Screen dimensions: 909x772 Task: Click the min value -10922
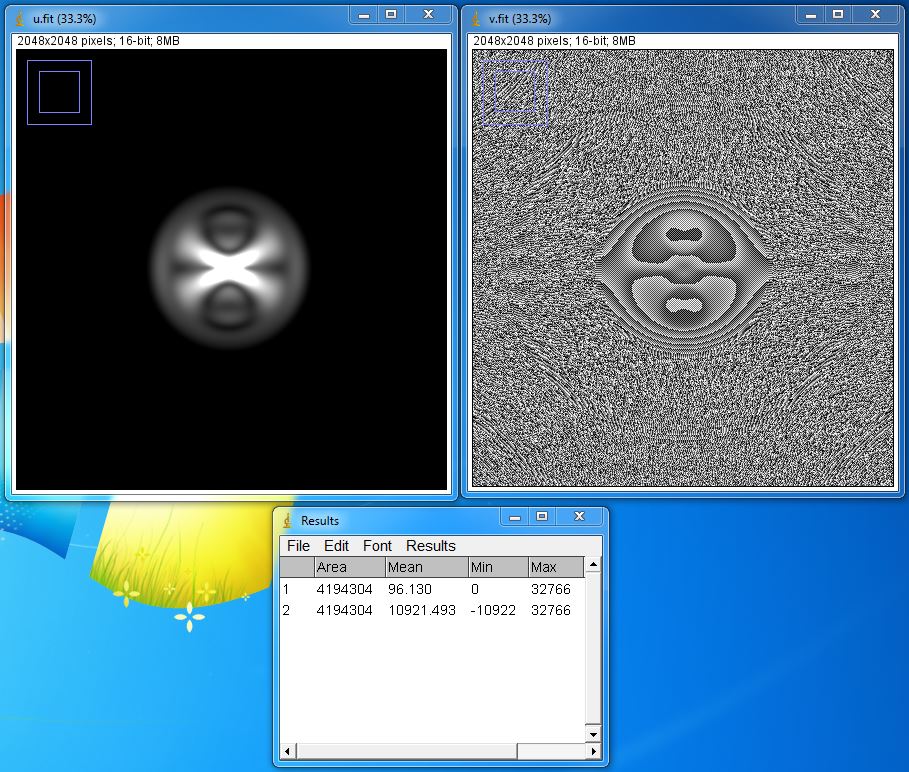pyautogui.click(x=493, y=610)
